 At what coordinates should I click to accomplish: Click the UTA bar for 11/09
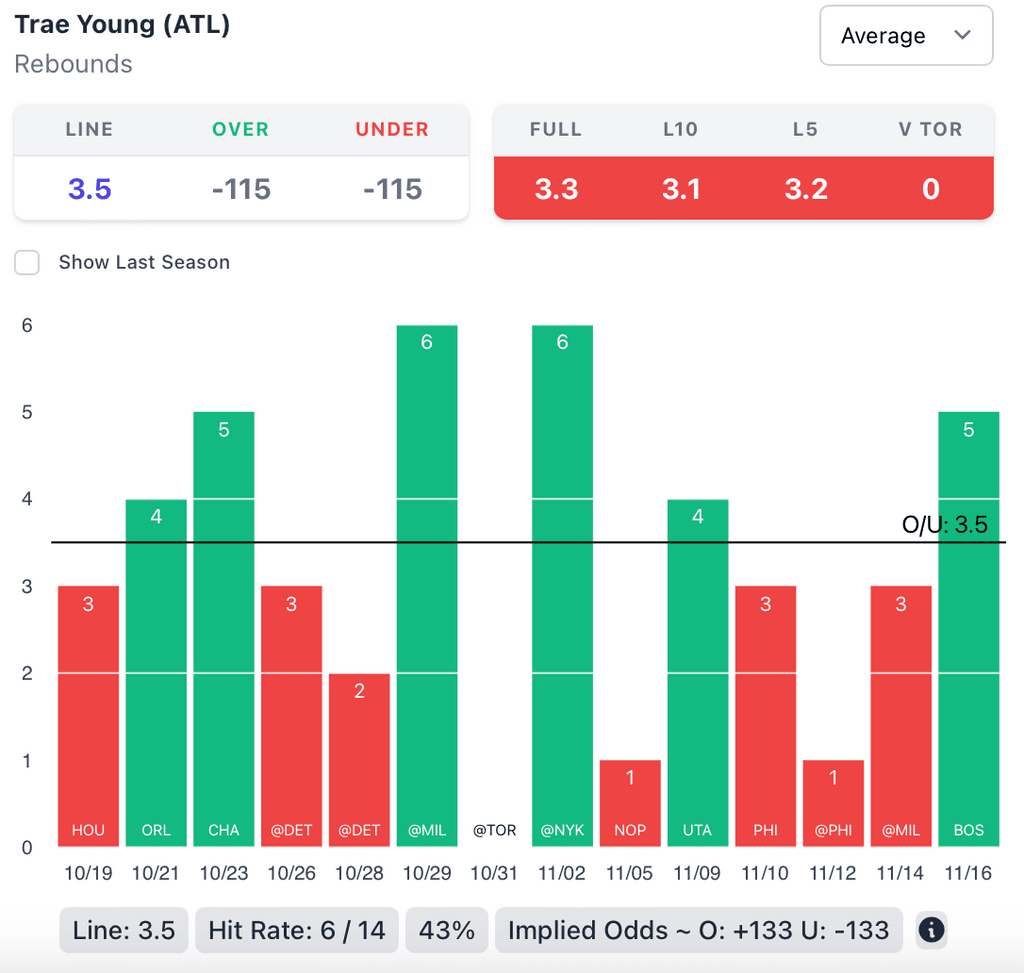click(x=697, y=673)
